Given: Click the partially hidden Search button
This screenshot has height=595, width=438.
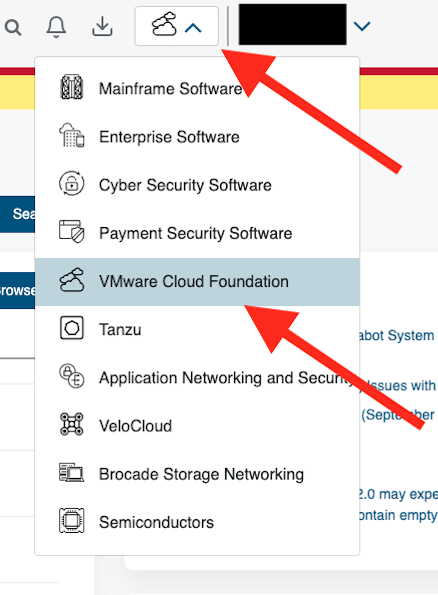Looking at the screenshot, I should click(x=17, y=214).
